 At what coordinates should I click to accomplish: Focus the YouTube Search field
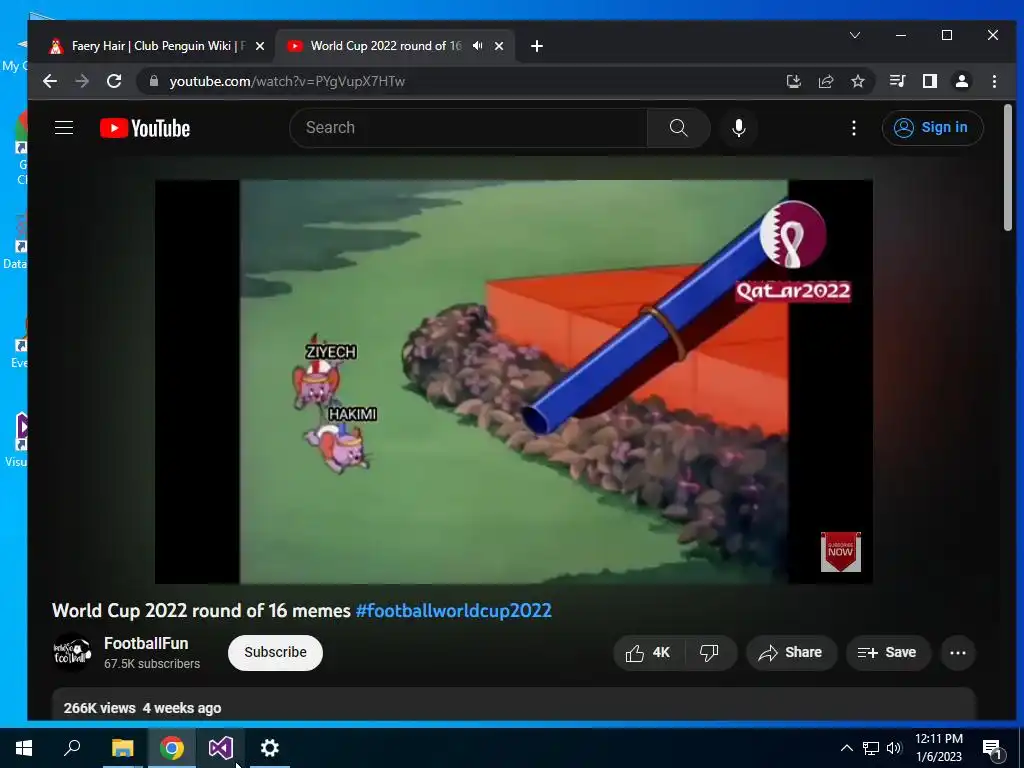click(468, 127)
